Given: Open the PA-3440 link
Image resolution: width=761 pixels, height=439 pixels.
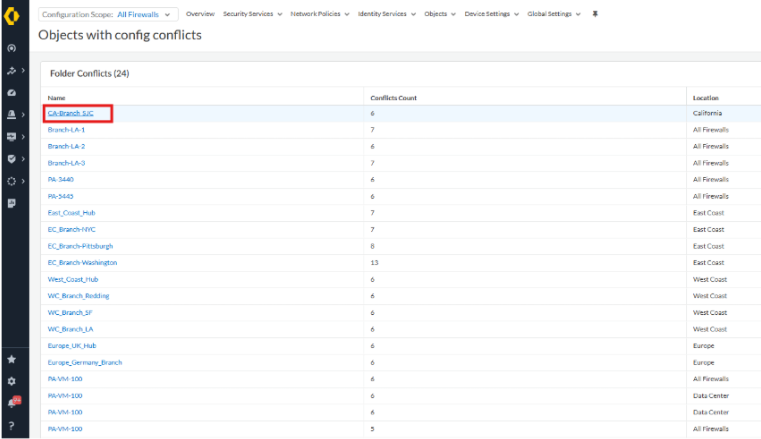Looking at the screenshot, I should [x=61, y=179].
